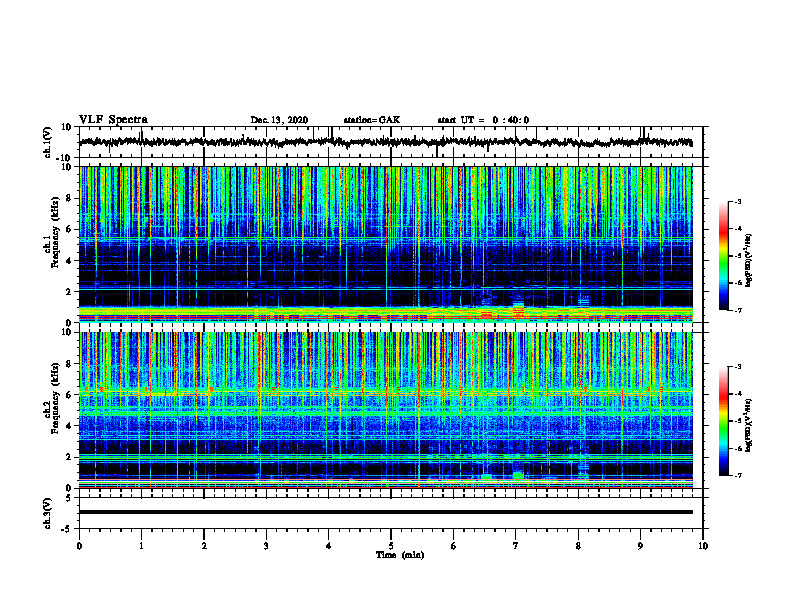Click the ch.1 colorbar log(PSD) label
The width and height of the screenshot is (792, 612).
click(749, 260)
